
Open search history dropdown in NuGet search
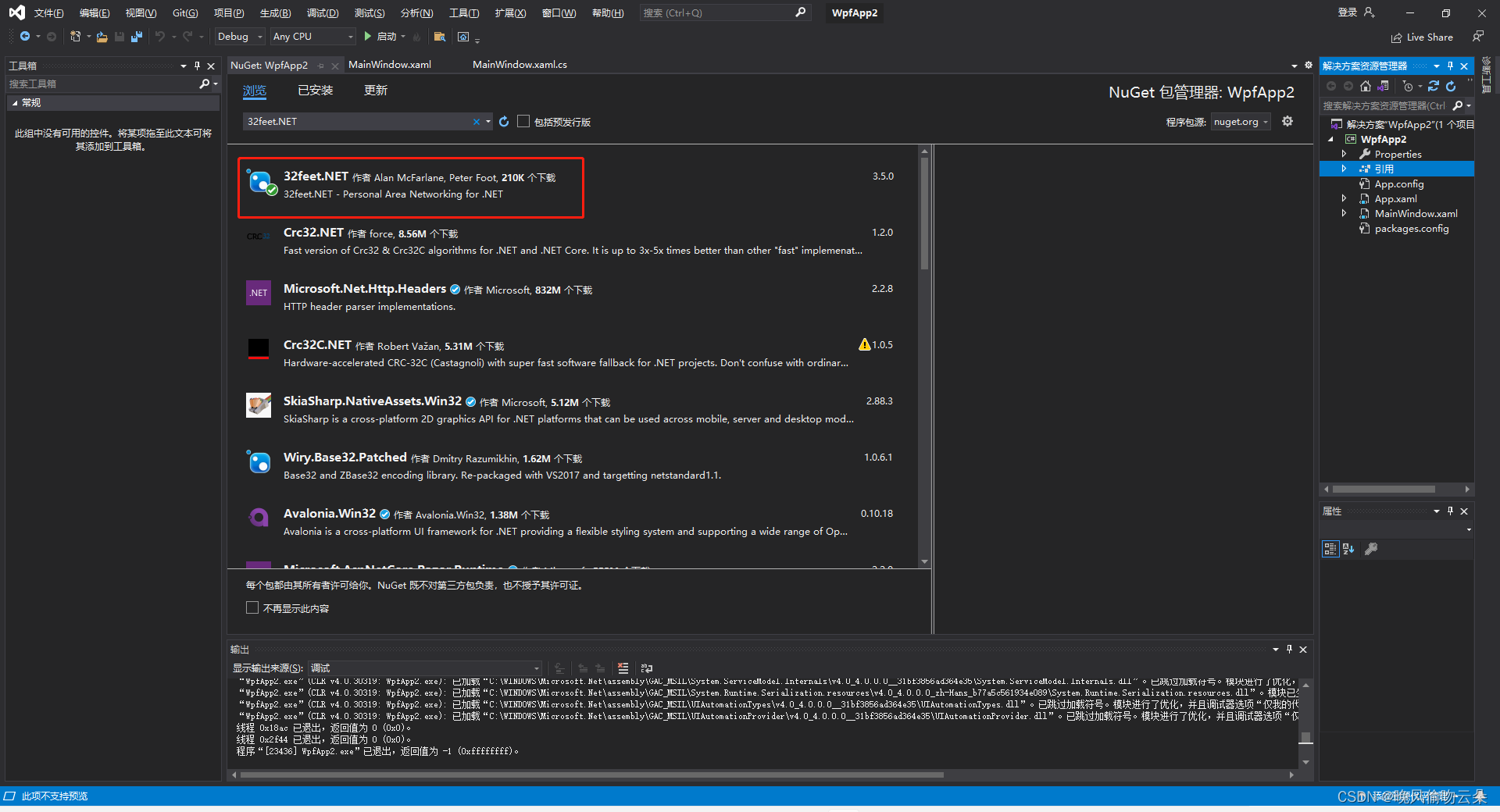pos(488,122)
